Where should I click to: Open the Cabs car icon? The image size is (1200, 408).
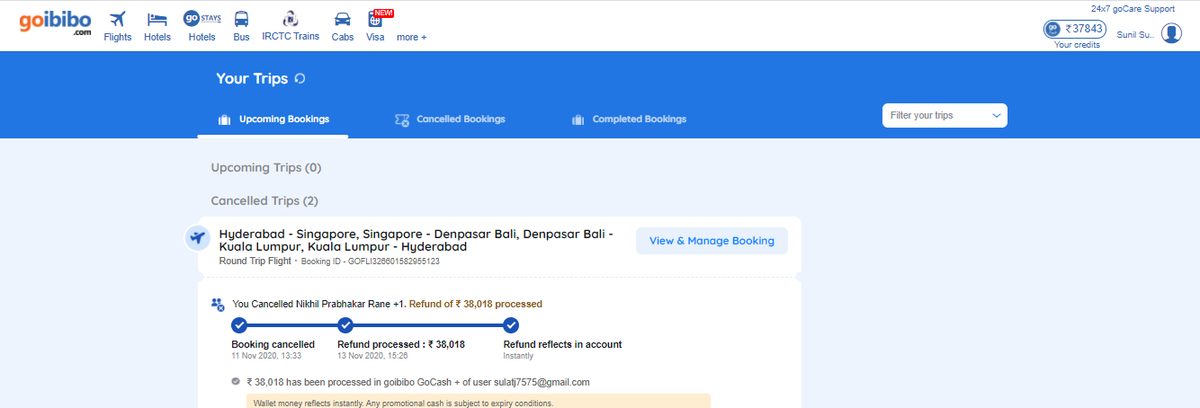click(x=342, y=20)
